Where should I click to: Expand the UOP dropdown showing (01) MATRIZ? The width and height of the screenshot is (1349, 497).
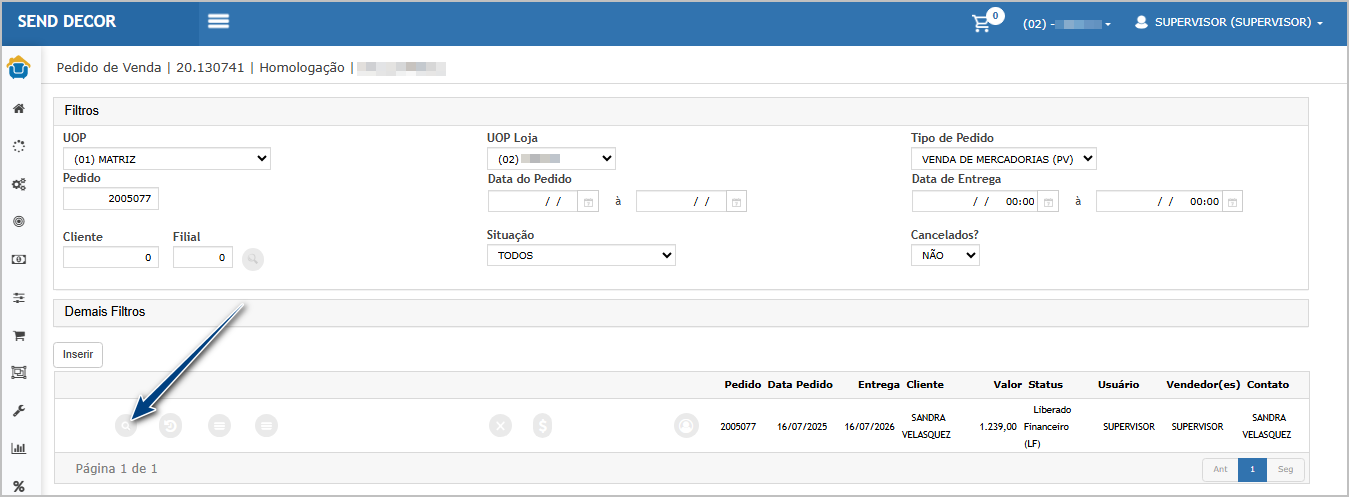click(x=166, y=159)
